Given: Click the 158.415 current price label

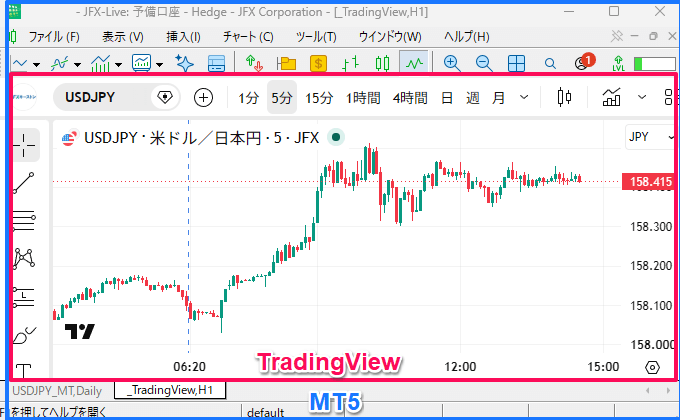Looking at the screenshot, I should (648, 181).
